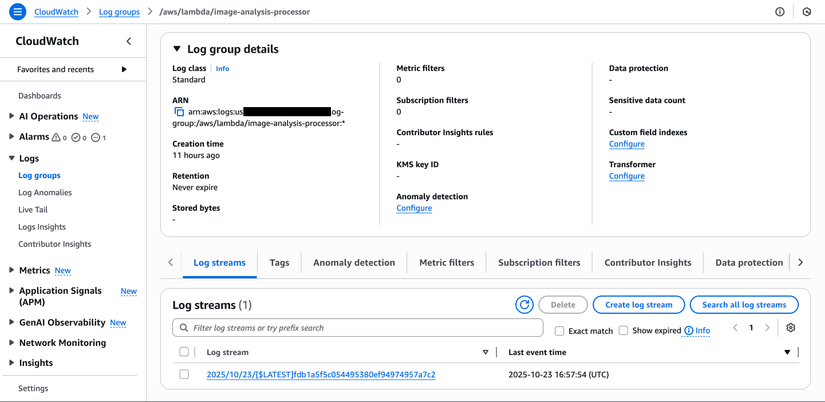Click the Delete button

[563, 305]
